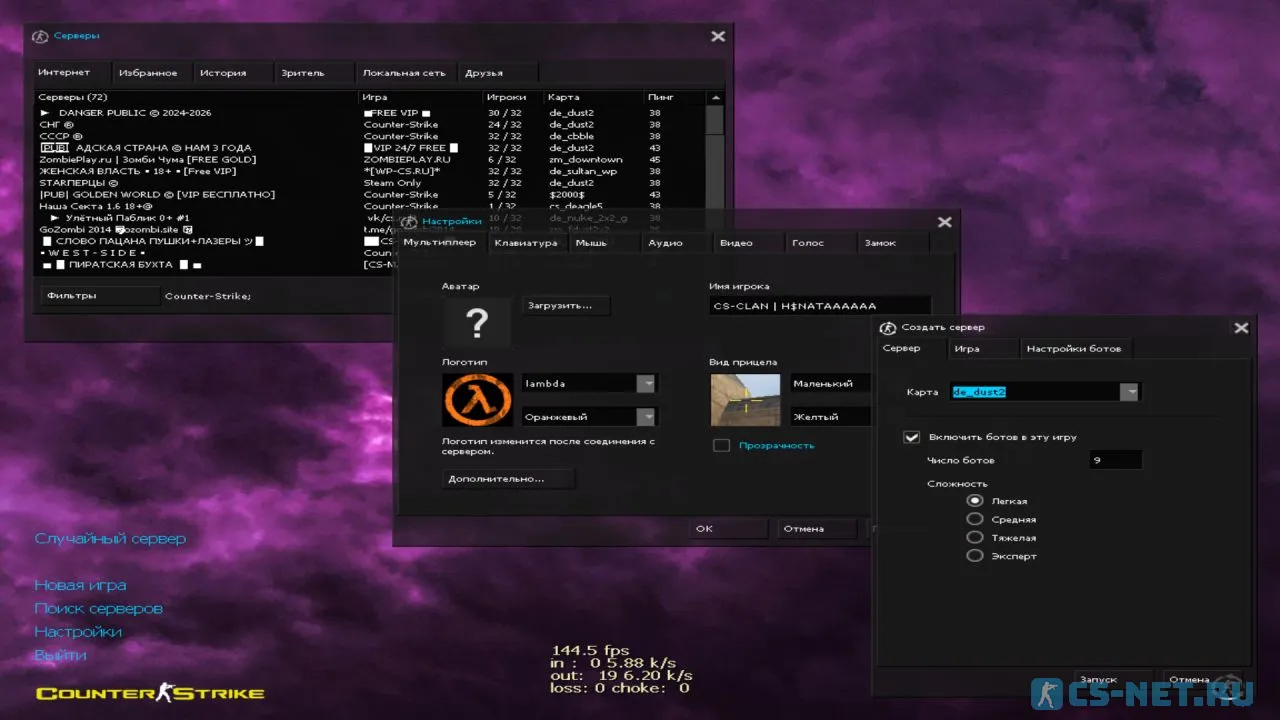Close the Серверы browser window
The height and width of the screenshot is (720, 1280).
tap(718, 36)
